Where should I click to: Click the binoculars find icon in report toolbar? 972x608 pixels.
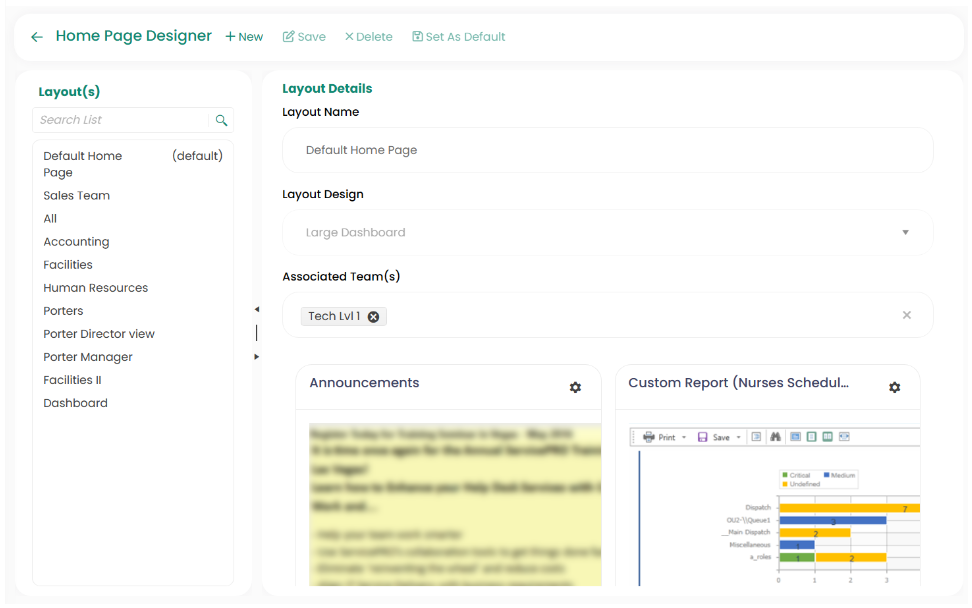point(775,437)
